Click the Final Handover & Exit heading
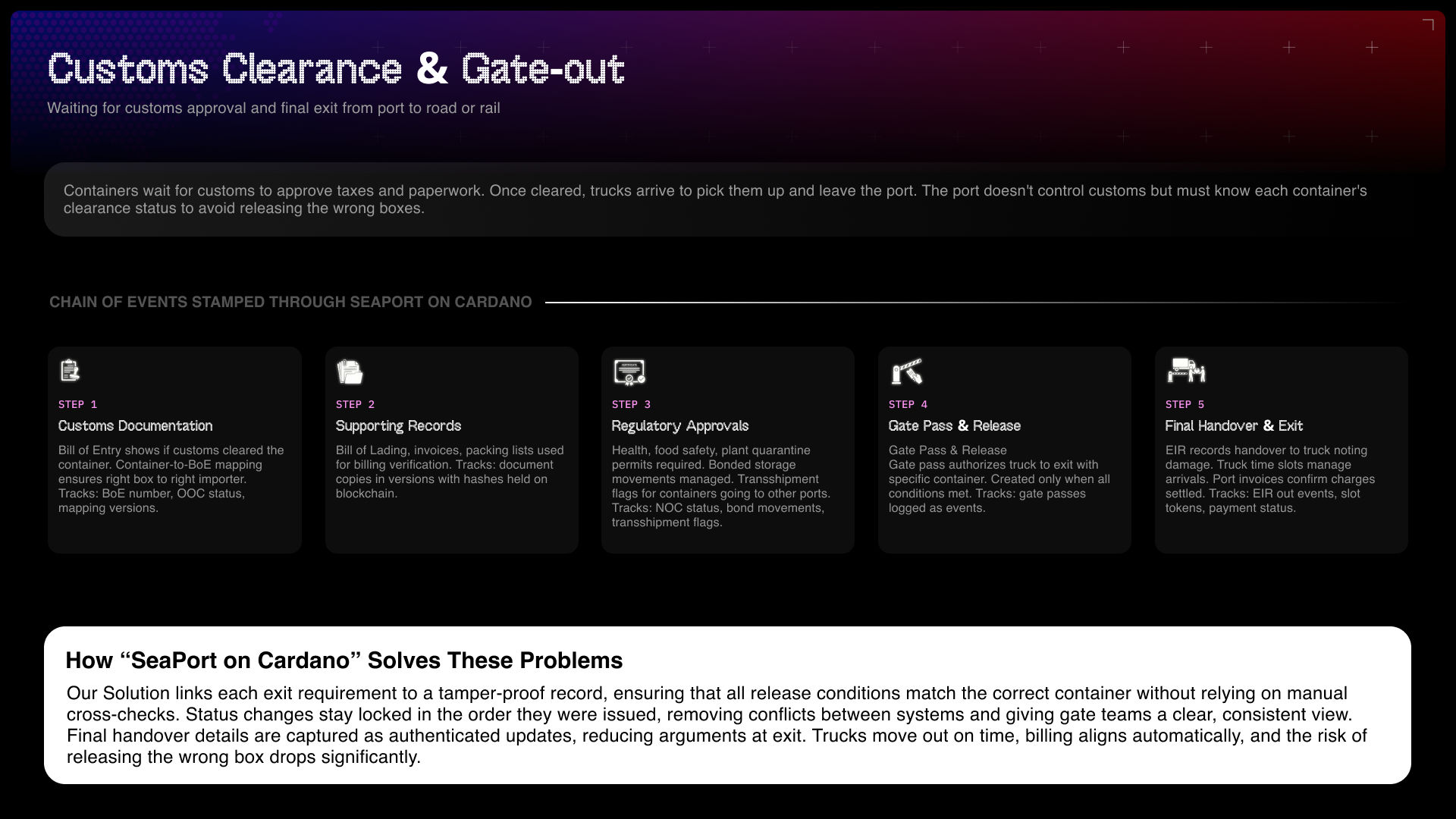Image resolution: width=1456 pixels, height=819 pixels. pyautogui.click(x=1233, y=426)
